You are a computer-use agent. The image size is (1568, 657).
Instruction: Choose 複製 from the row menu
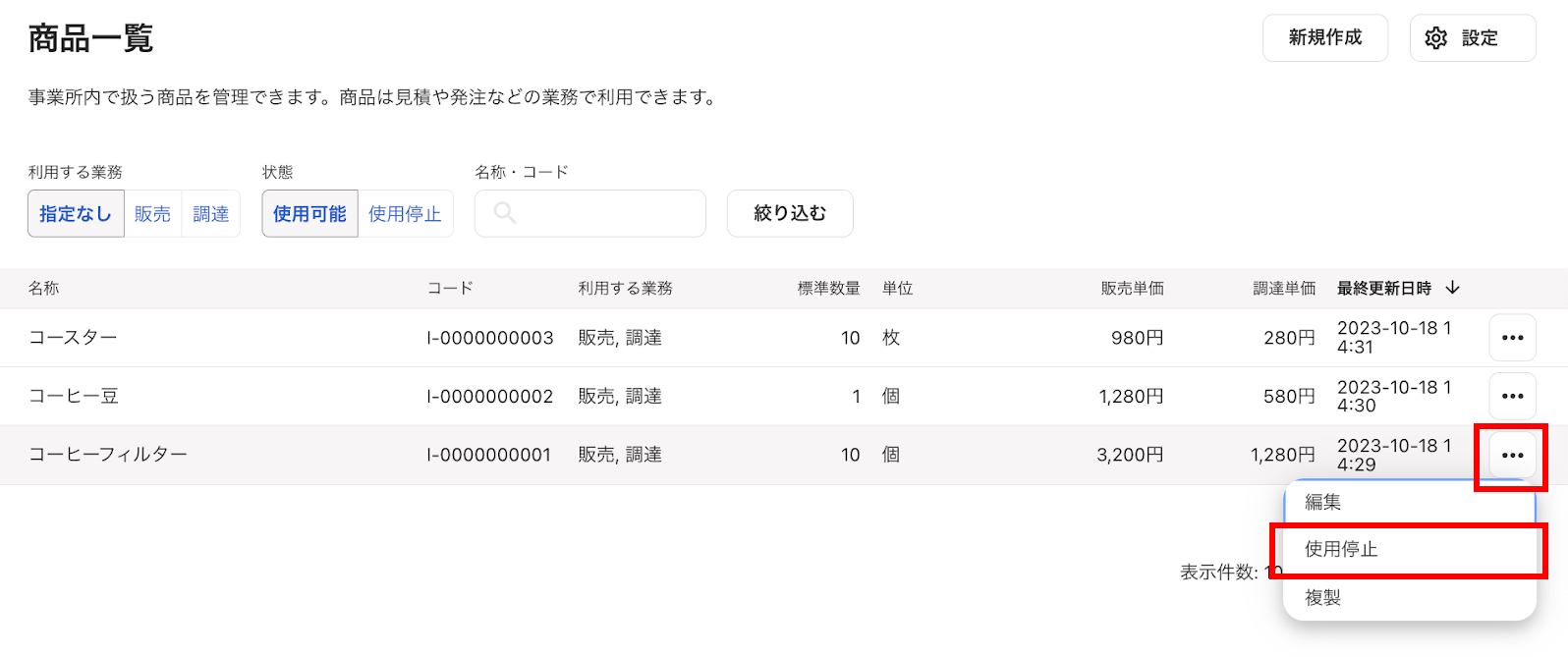(x=1409, y=597)
